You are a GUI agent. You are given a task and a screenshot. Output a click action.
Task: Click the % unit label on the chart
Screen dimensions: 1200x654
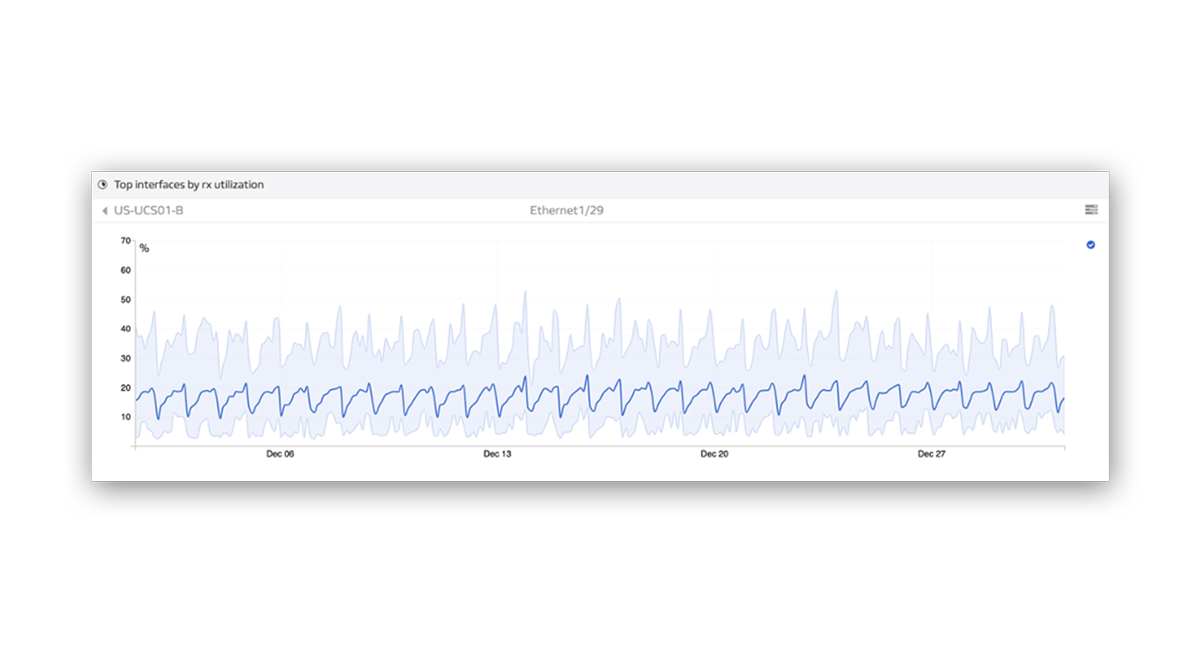click(144, 248)
